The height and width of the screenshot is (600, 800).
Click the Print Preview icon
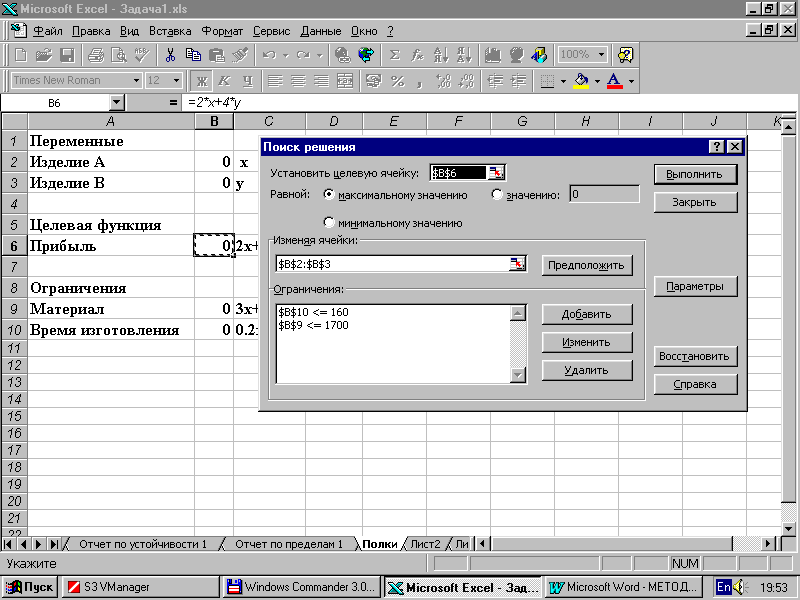click(118, 55)
